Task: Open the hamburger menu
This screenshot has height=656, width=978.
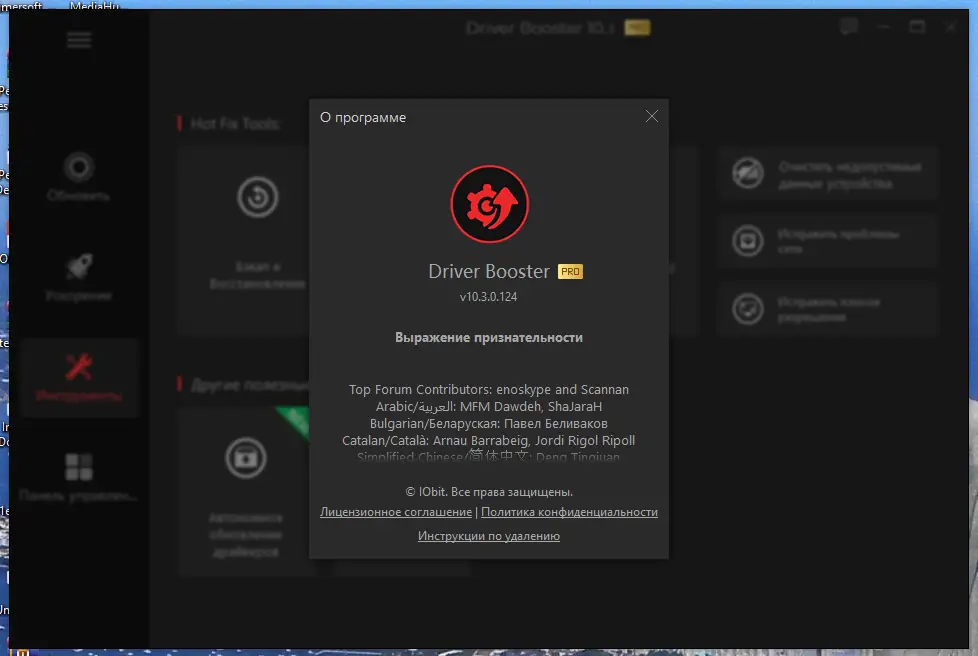Action: click(x=78, y=40)
